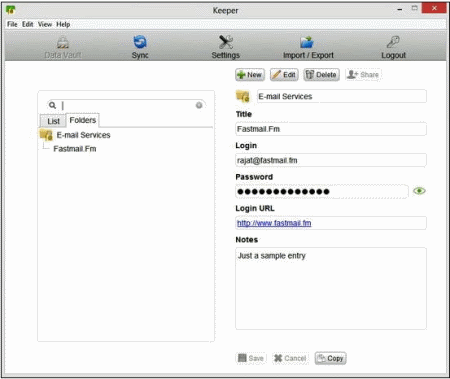Close the Keeper window
The width and height of the screenshot is (450, 379).
(434, 8)
